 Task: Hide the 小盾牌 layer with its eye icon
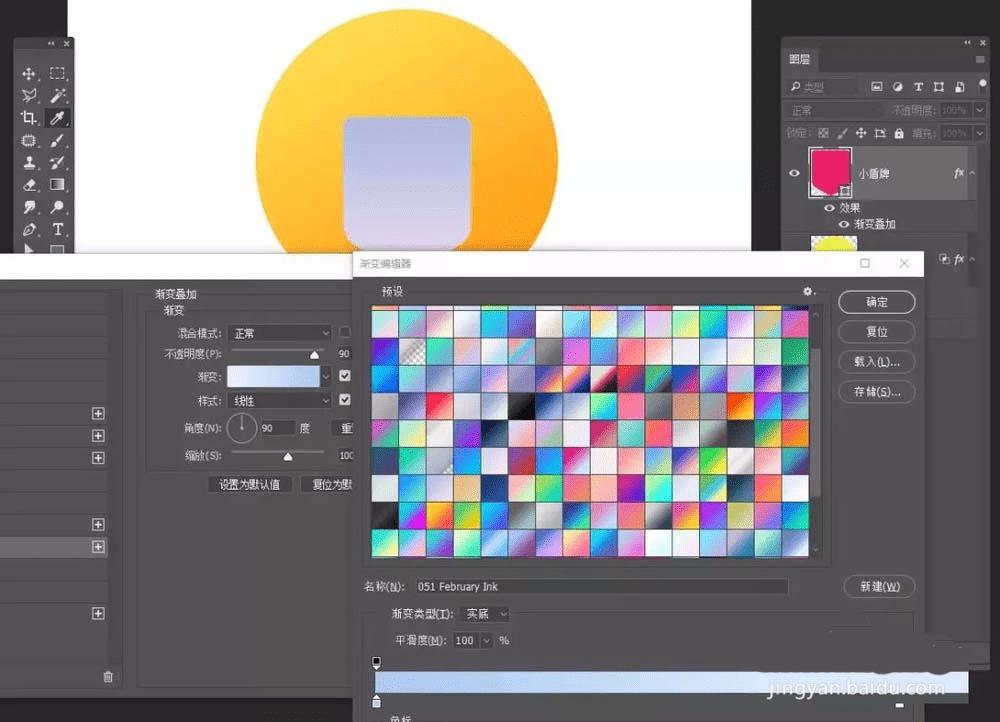coord(794,173)
